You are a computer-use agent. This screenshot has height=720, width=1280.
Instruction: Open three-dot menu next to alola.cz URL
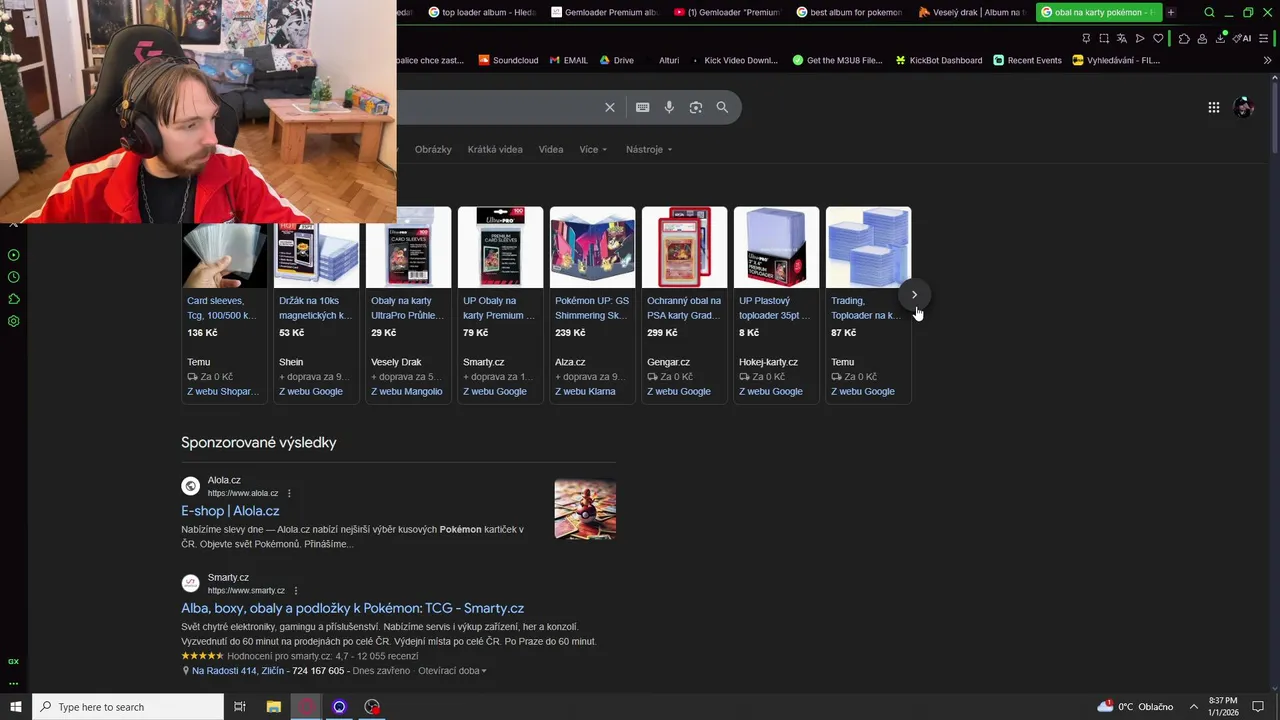pyautogui.click(x=289, y=493)
